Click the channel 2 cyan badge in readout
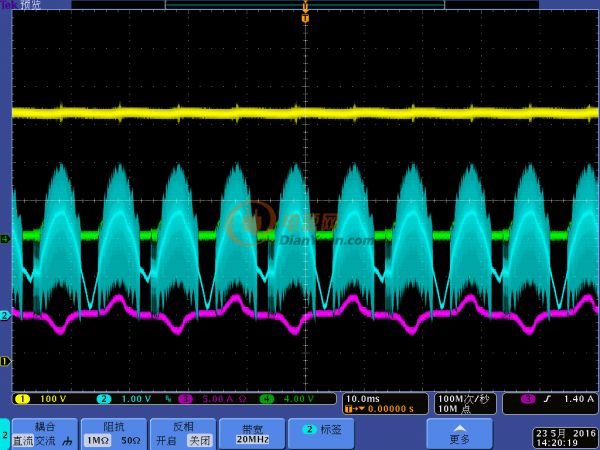 tap(104, 399)
